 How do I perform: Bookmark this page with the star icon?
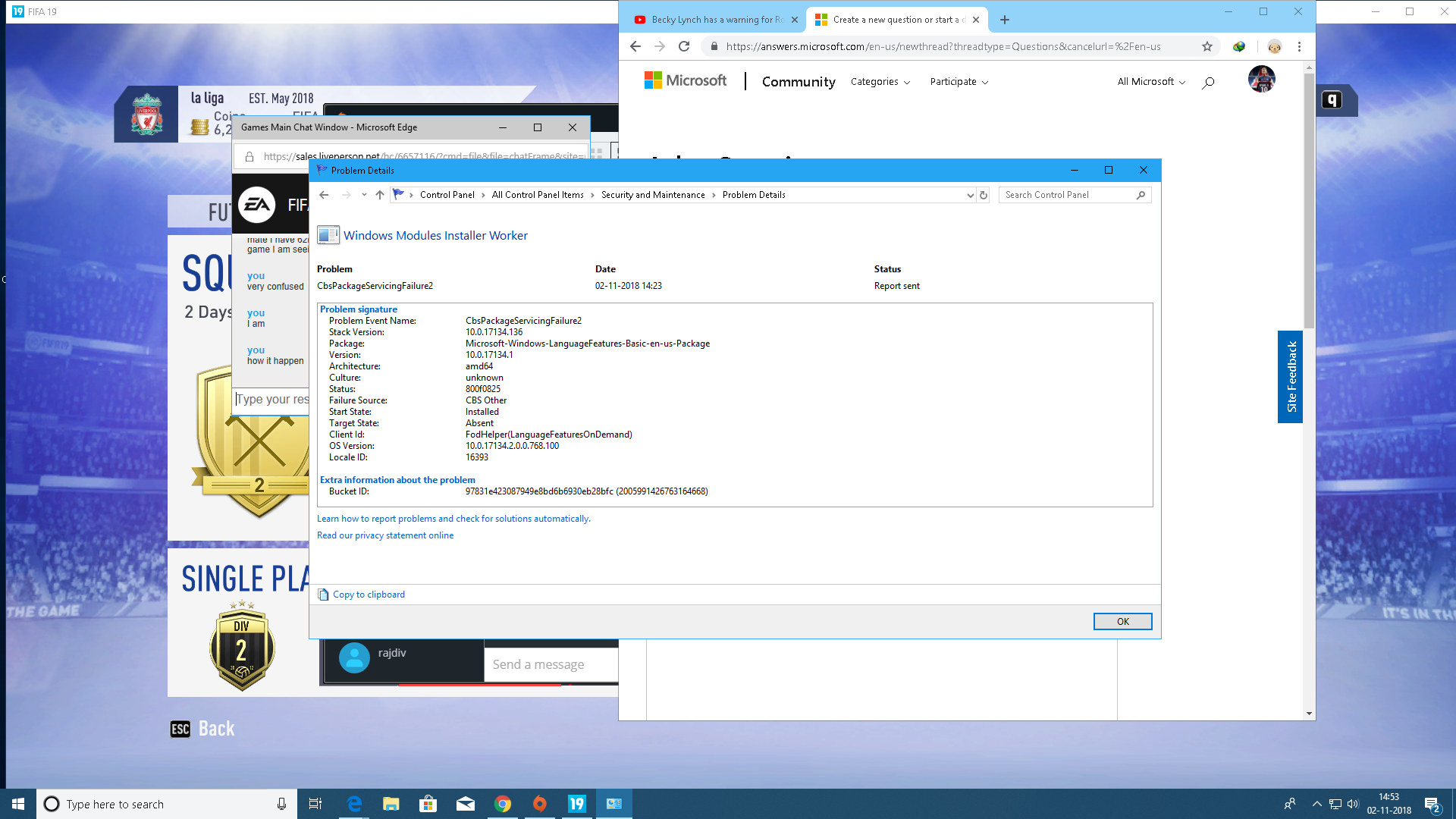(x=1207, y=46)
